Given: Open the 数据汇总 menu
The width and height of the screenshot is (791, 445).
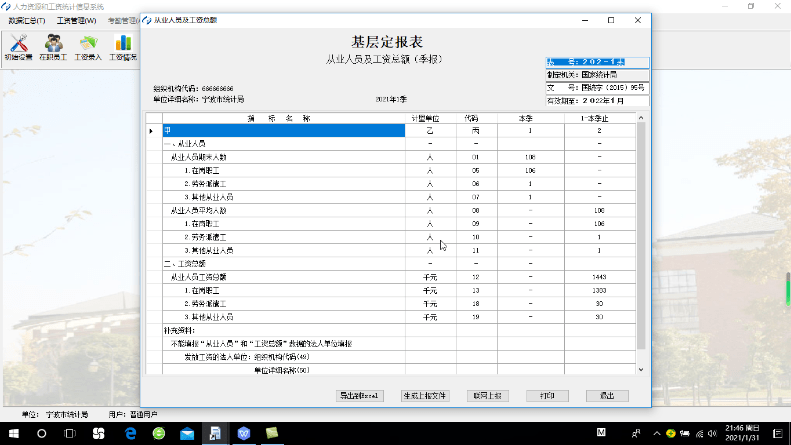Looking at the screenshot, I should (x=27, y=20).
